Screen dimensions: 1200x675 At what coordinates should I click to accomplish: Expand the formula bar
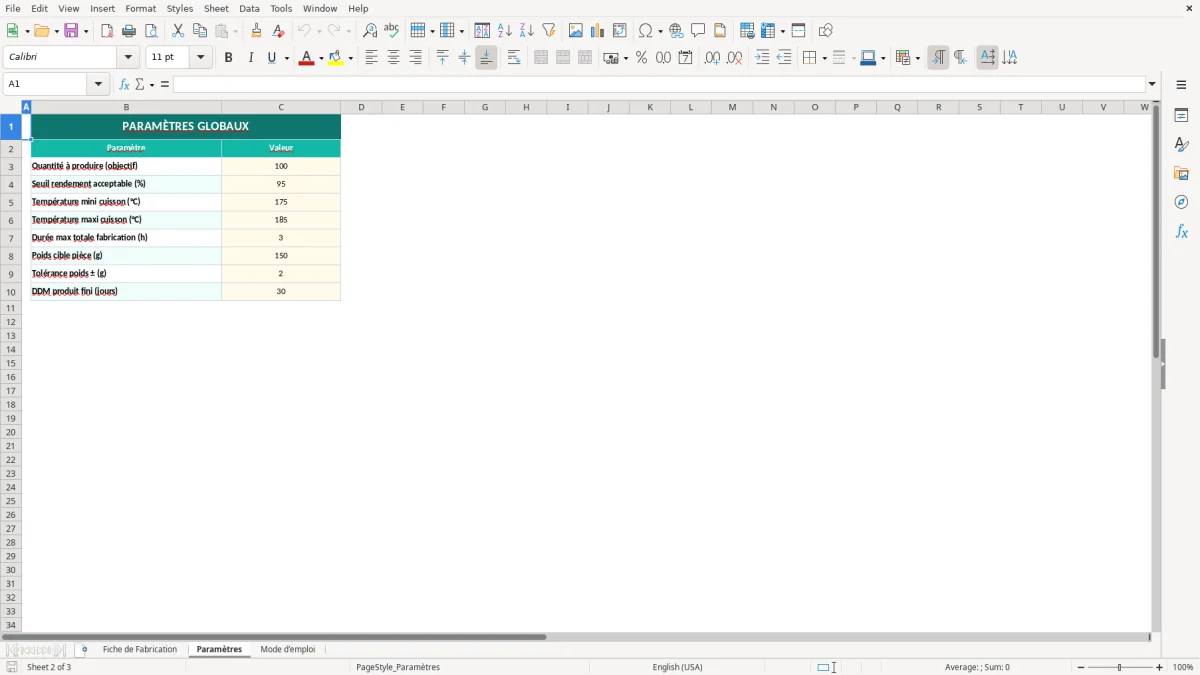point(1153,84)
